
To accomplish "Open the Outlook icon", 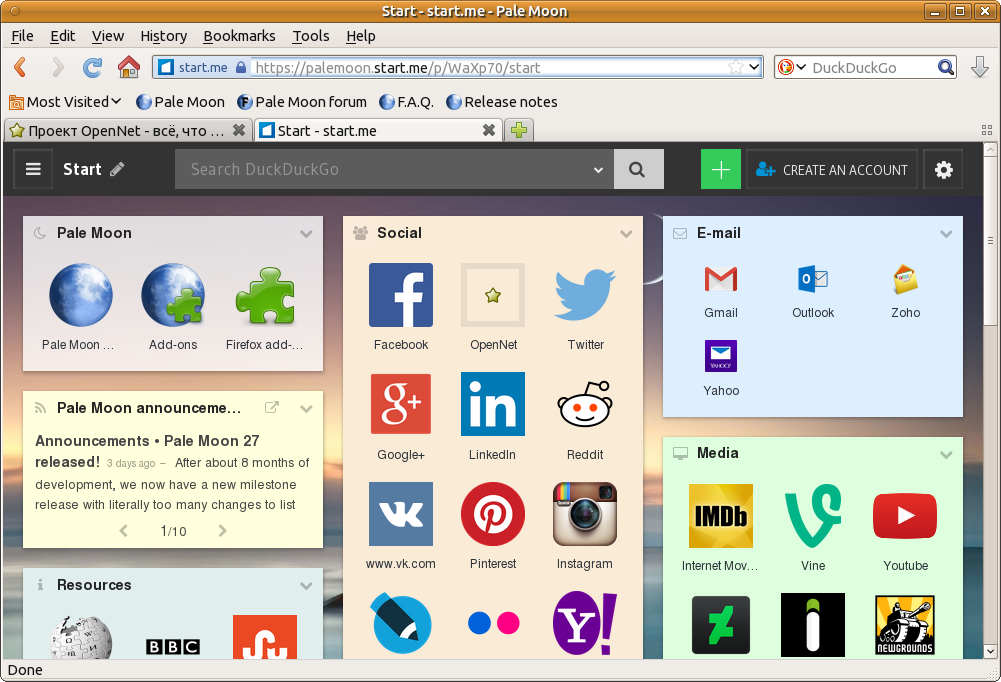I will (813, 279).
